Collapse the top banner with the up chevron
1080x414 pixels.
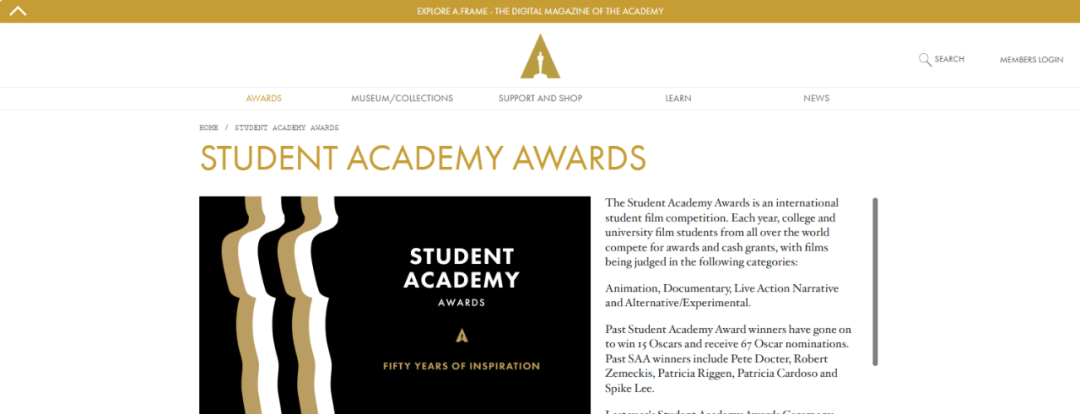coord(18,11)
